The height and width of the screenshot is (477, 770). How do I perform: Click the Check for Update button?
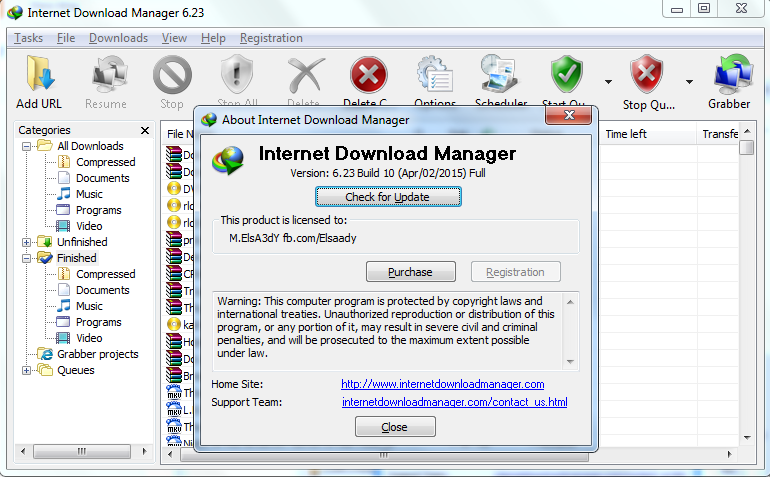pyautogui.click(x=388, y=197)
